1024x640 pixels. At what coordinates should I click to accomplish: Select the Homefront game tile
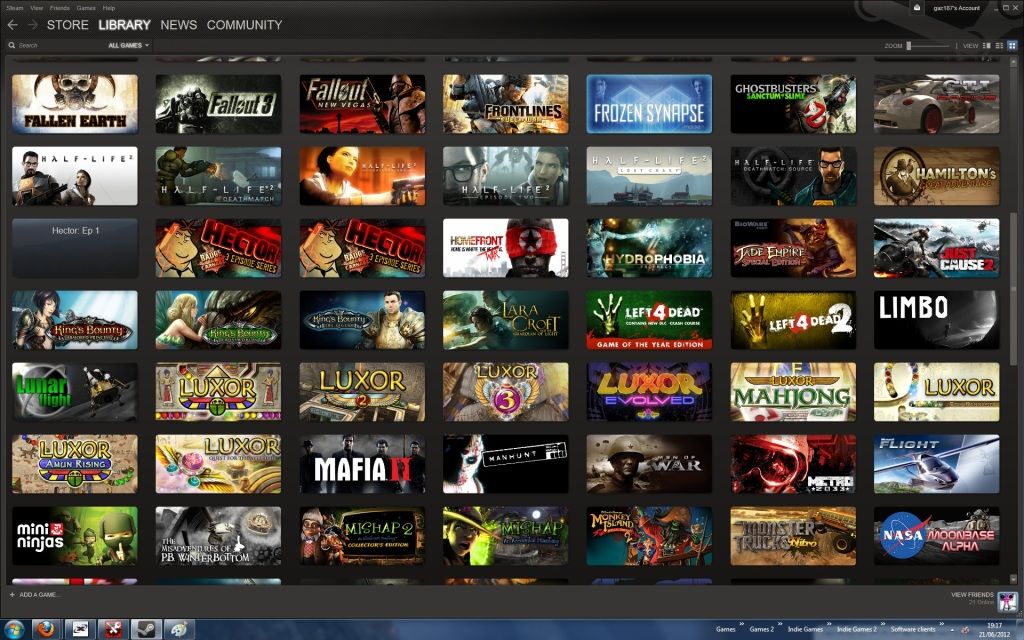point(505,248)
